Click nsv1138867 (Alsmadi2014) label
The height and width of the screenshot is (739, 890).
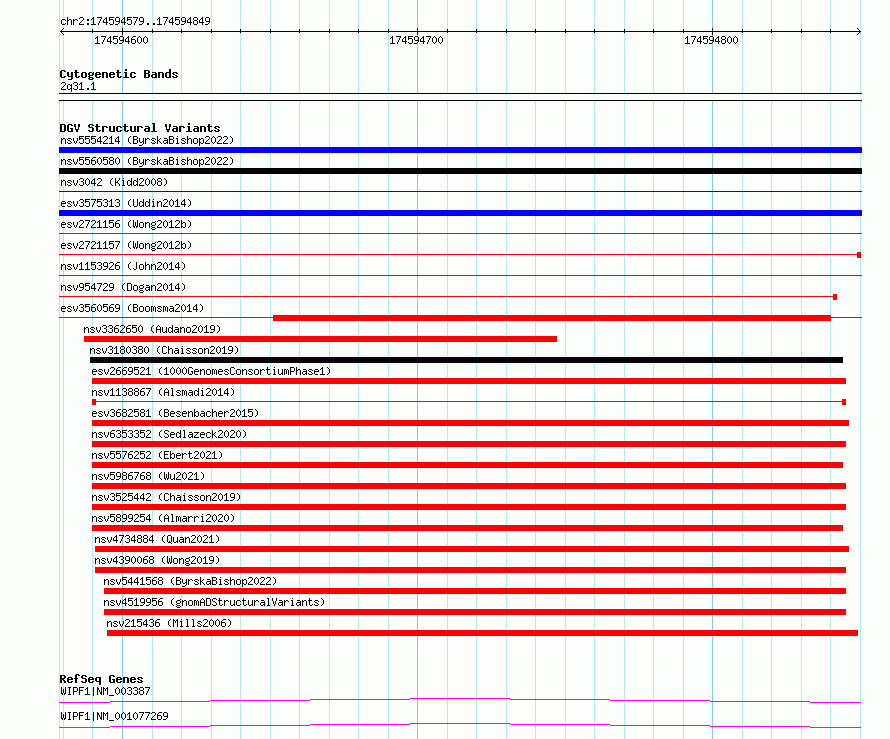163,392
